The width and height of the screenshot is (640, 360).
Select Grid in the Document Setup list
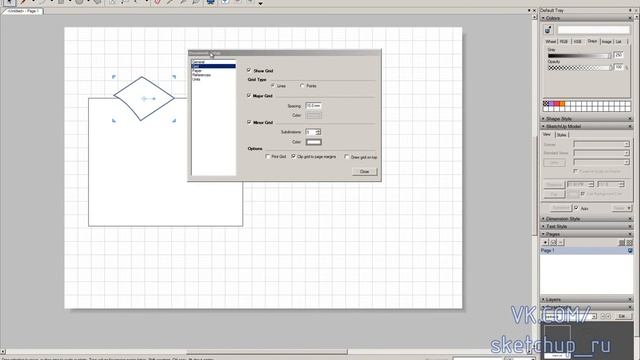pyautogui.click(x=213, y=66)
